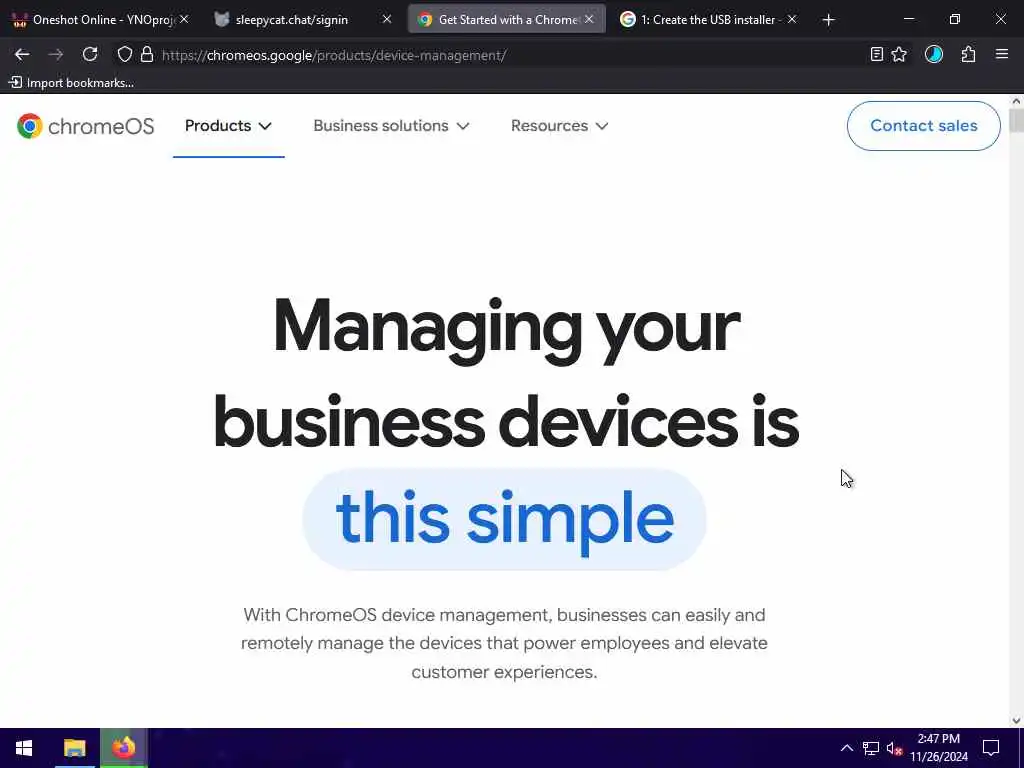Go back to the previous page

click(22, 55)
